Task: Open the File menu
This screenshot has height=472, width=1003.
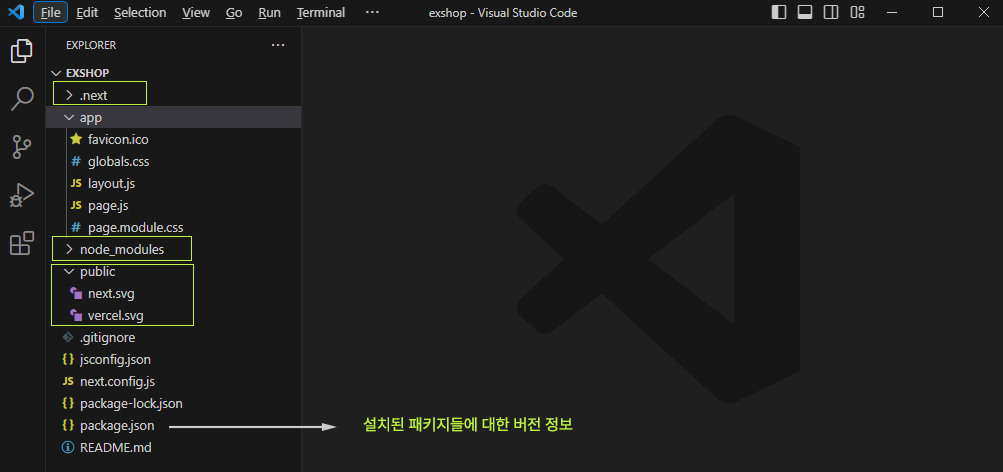Action: click(x=51, y=13)
